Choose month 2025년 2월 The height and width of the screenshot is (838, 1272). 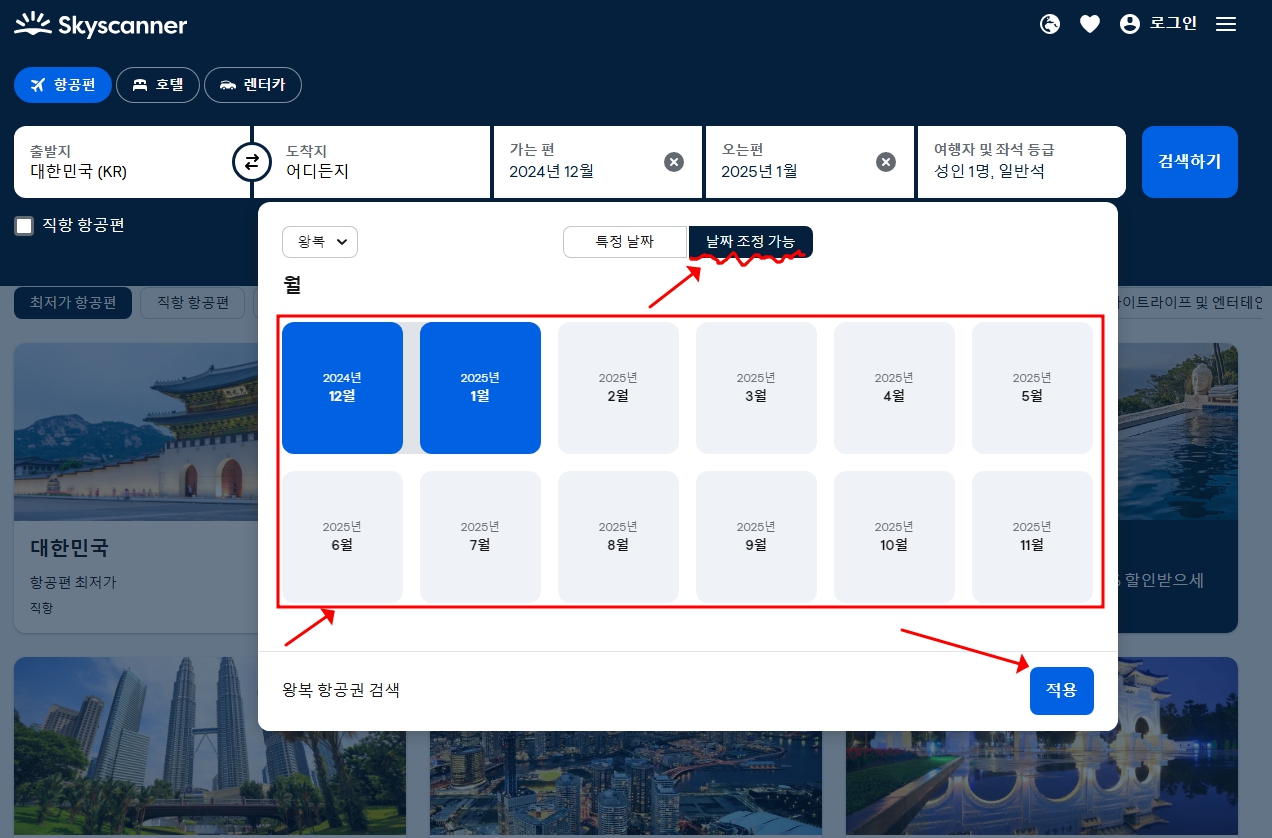(618, 388)
